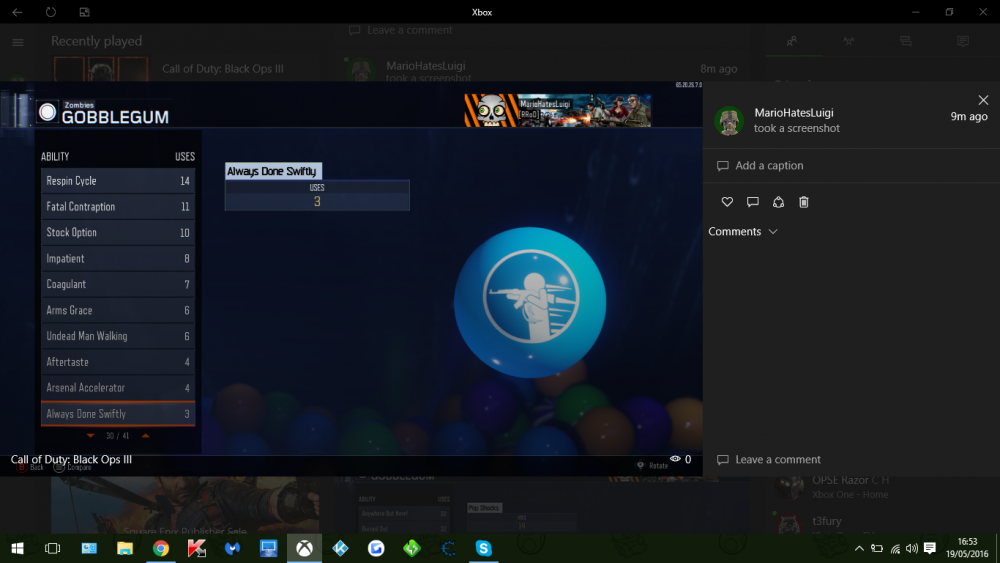Click the Add a caption field

point(769,166)
